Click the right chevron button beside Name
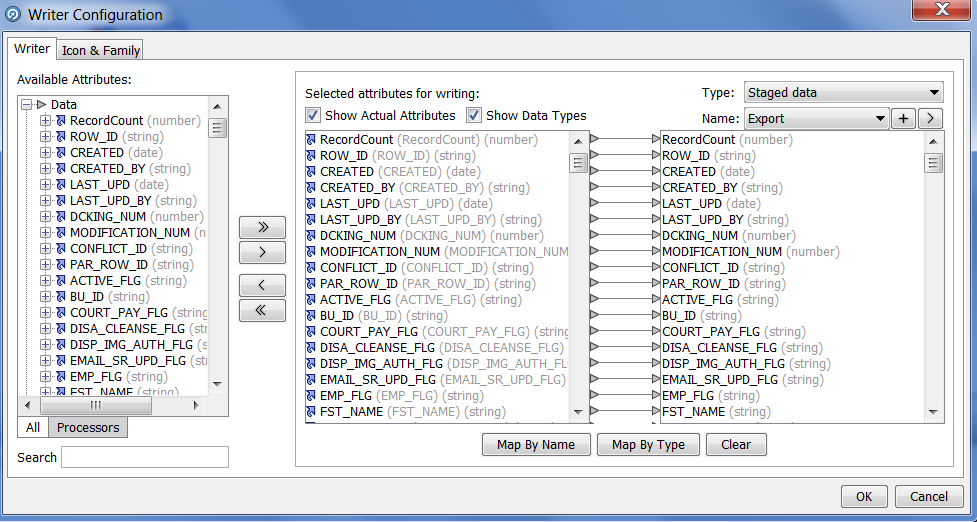977x522 pixels. pyautogui.click(x=930, y=118)
